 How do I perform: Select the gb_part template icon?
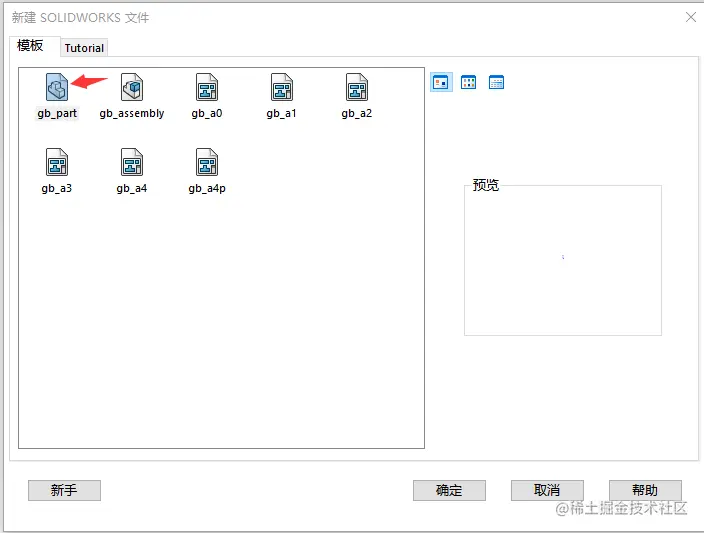coord(57,87)
